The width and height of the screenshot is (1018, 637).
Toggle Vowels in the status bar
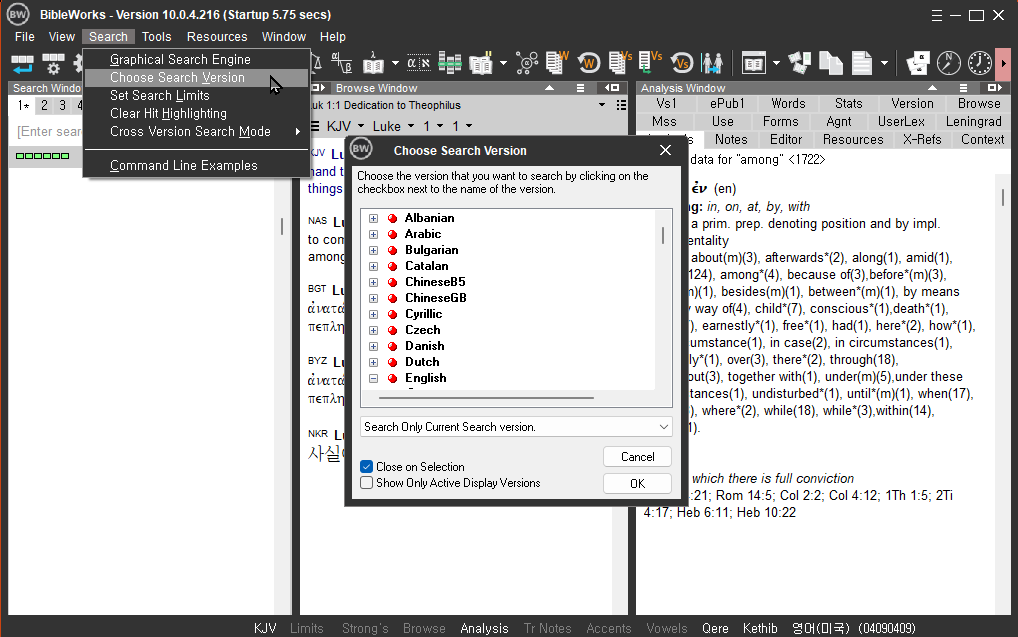(667, 628)
